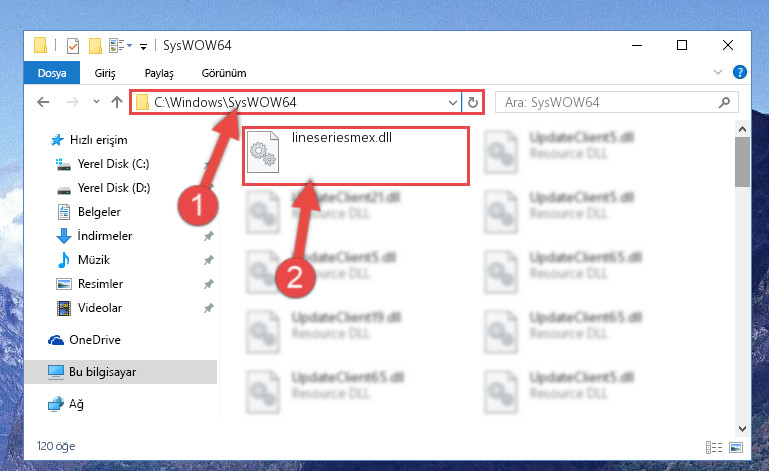Image resolution: width=769 pixels, height=471 pixels.
Task: Open Customize Quick Access Toolbar dropdown
Action: tap(143, 47)
